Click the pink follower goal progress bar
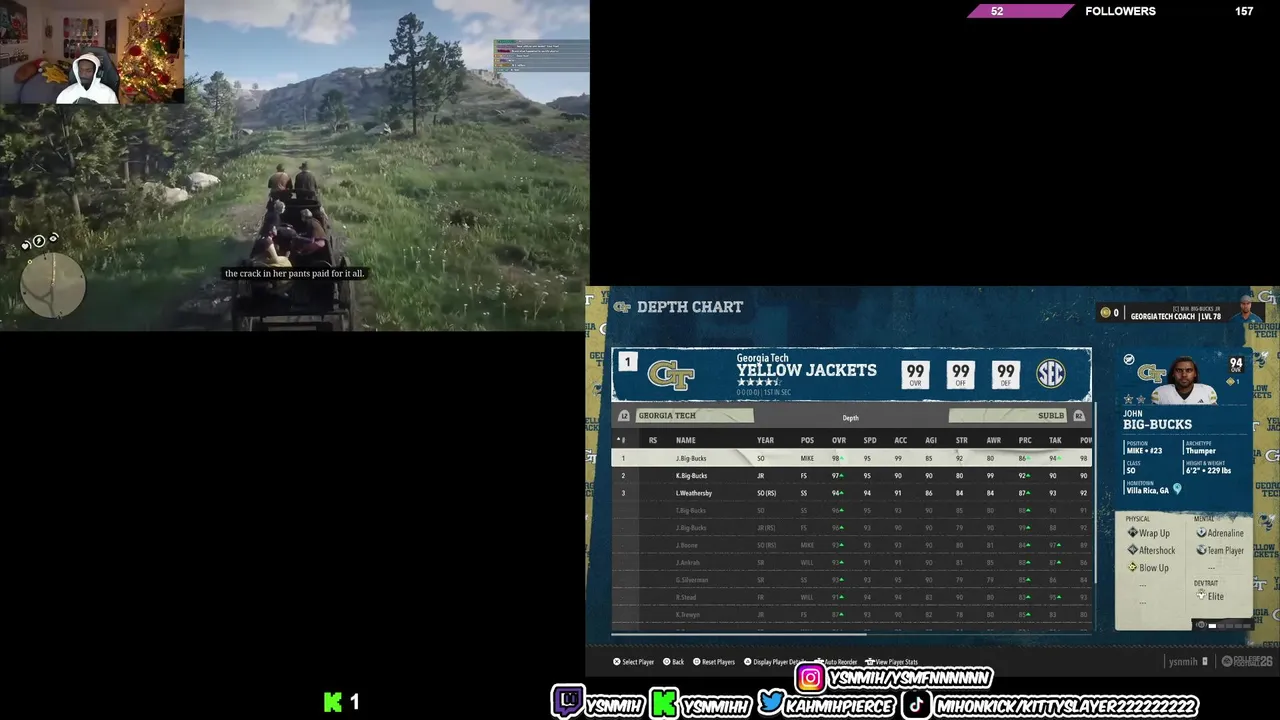The width and height of the screenshot is (1280, 720). click(1020, 11)
